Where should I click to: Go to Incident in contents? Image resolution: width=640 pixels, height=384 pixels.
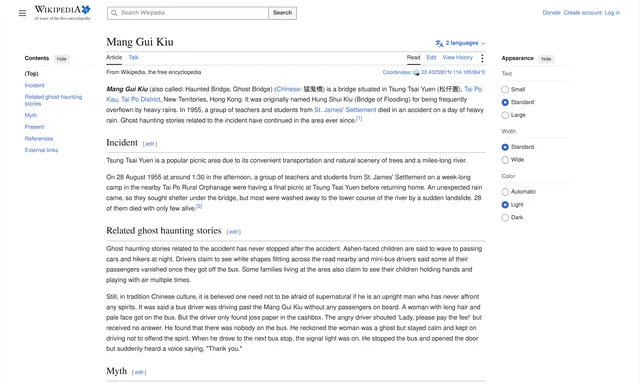[x=34, y=85]
